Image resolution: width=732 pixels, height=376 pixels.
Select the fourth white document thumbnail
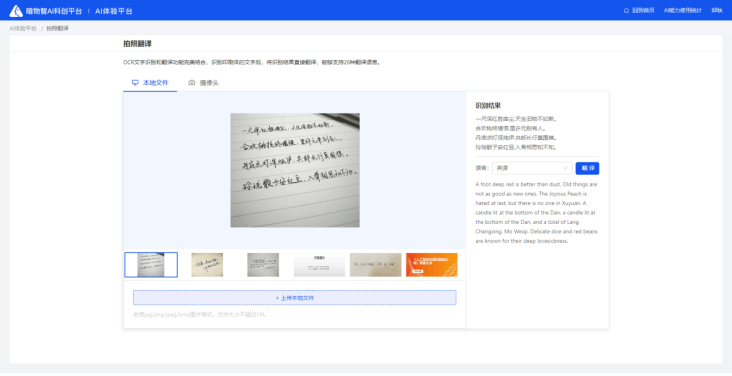(319, 265)
